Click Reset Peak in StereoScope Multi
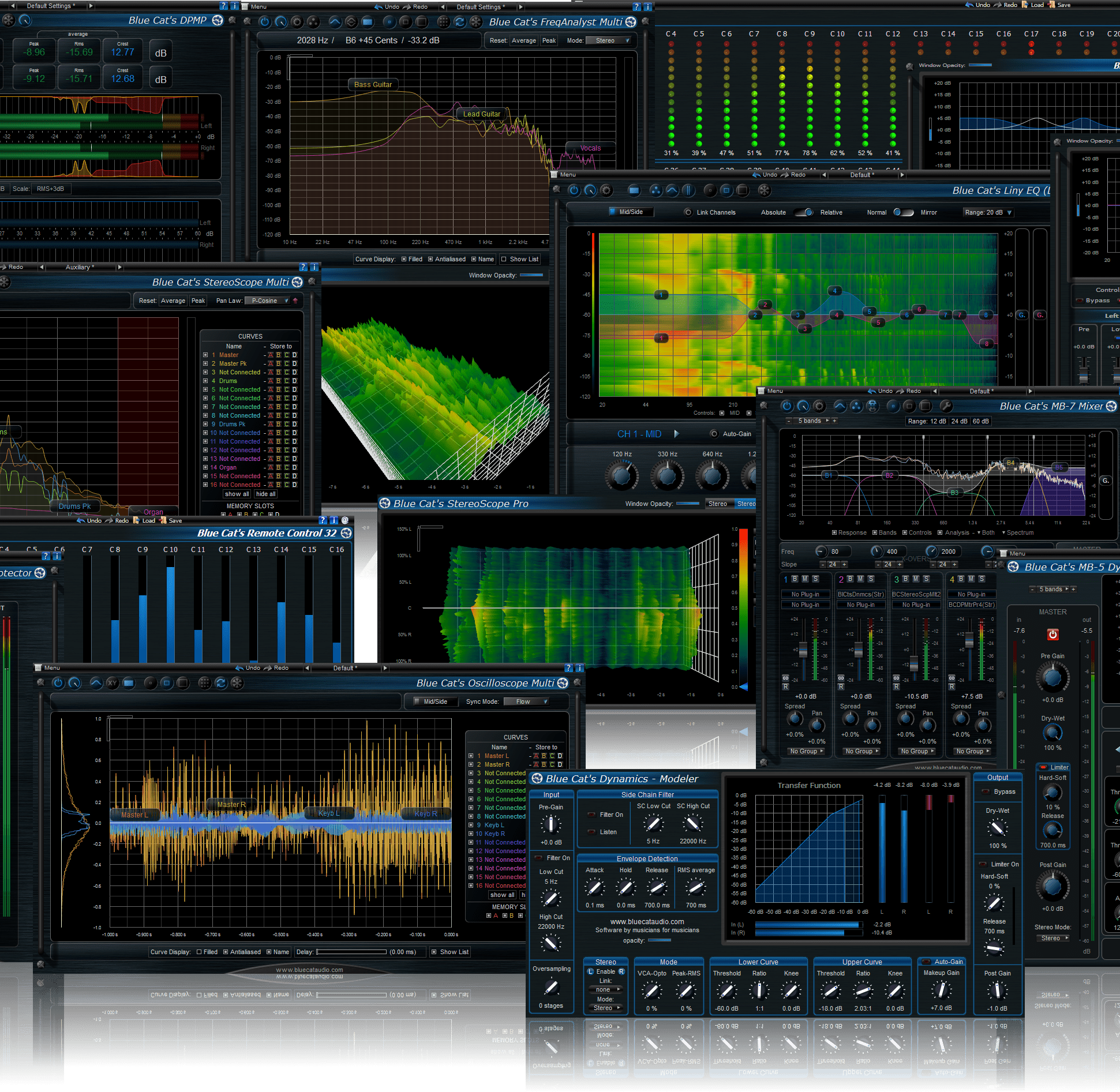The width and height of the screenshot is (1120, 1092). click(x=198, y=301)
